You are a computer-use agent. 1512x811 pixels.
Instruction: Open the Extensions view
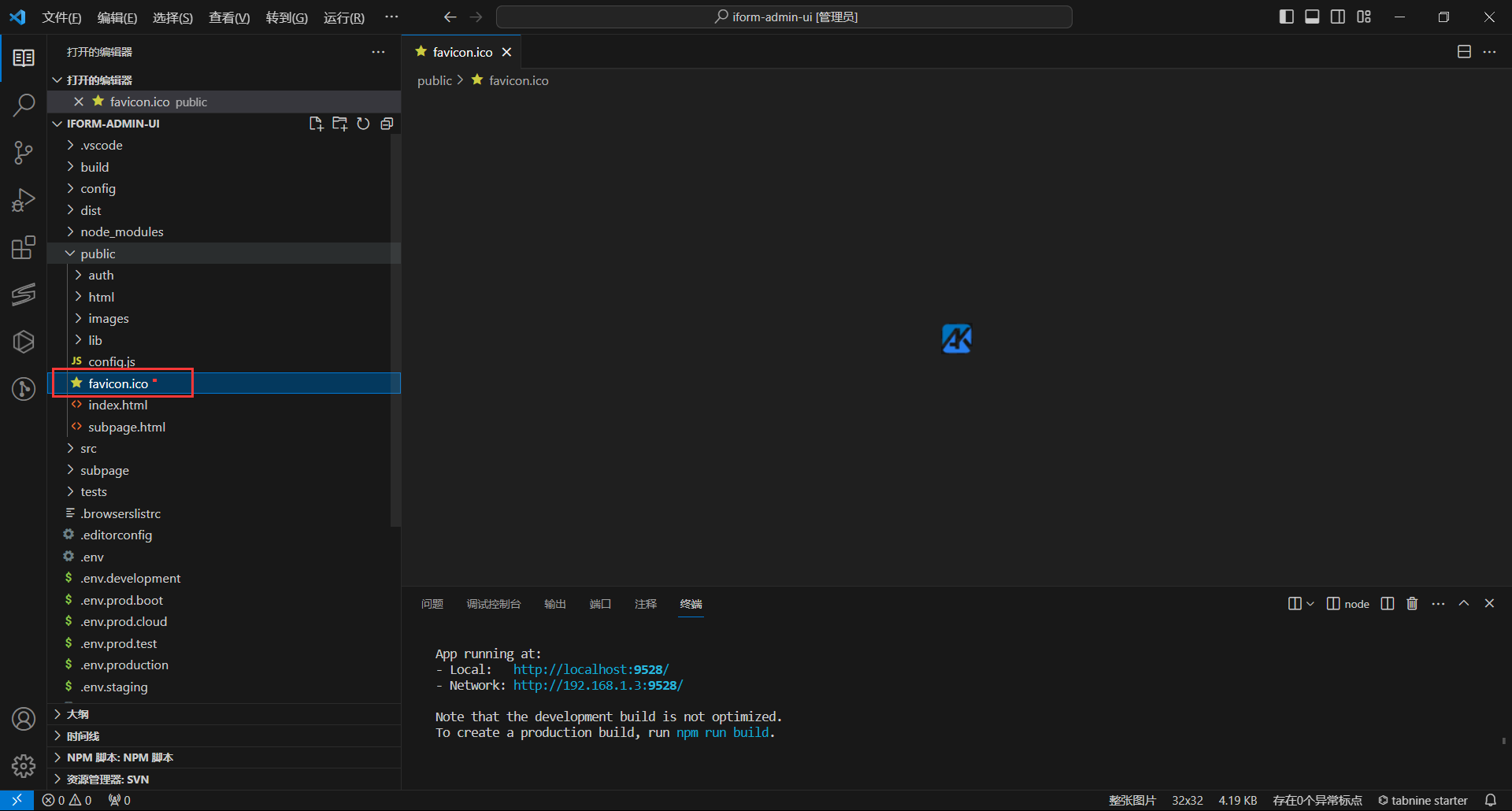[x=24, y=247]
